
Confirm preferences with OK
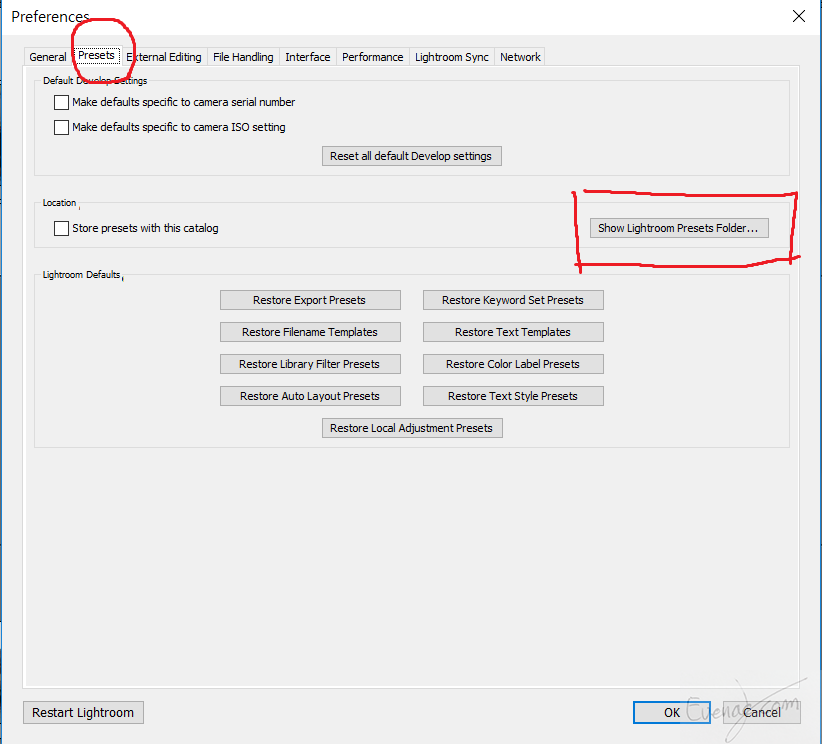672,713
